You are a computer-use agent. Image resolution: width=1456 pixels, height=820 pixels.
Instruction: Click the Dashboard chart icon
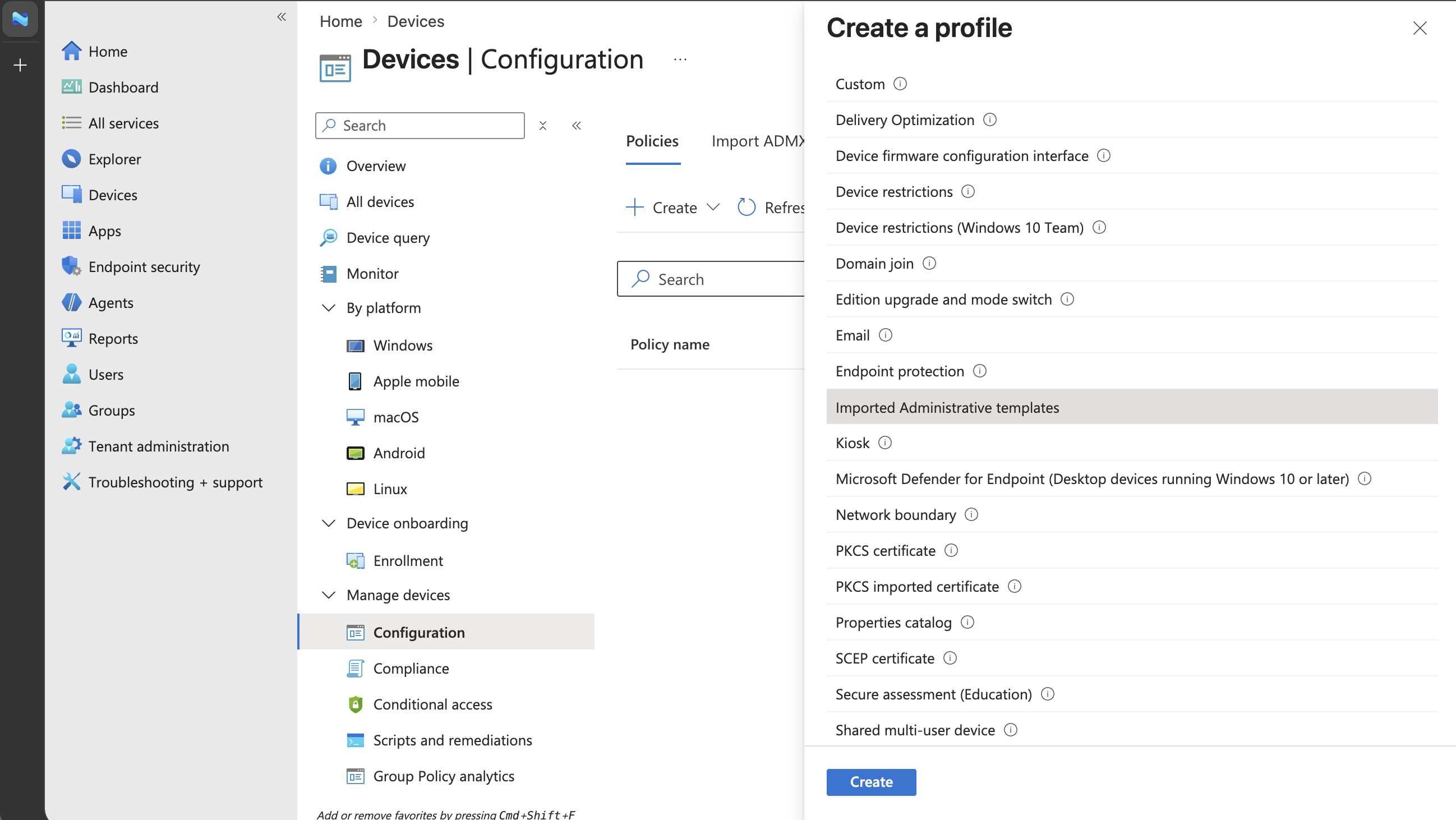coord(71,87)
